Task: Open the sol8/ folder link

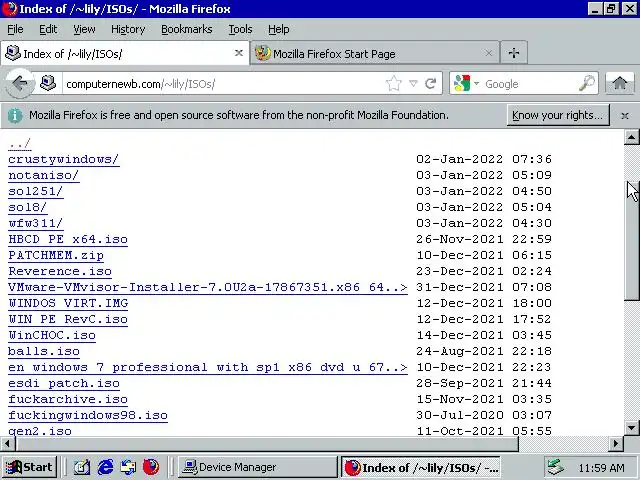Action: tap(27, 207)
